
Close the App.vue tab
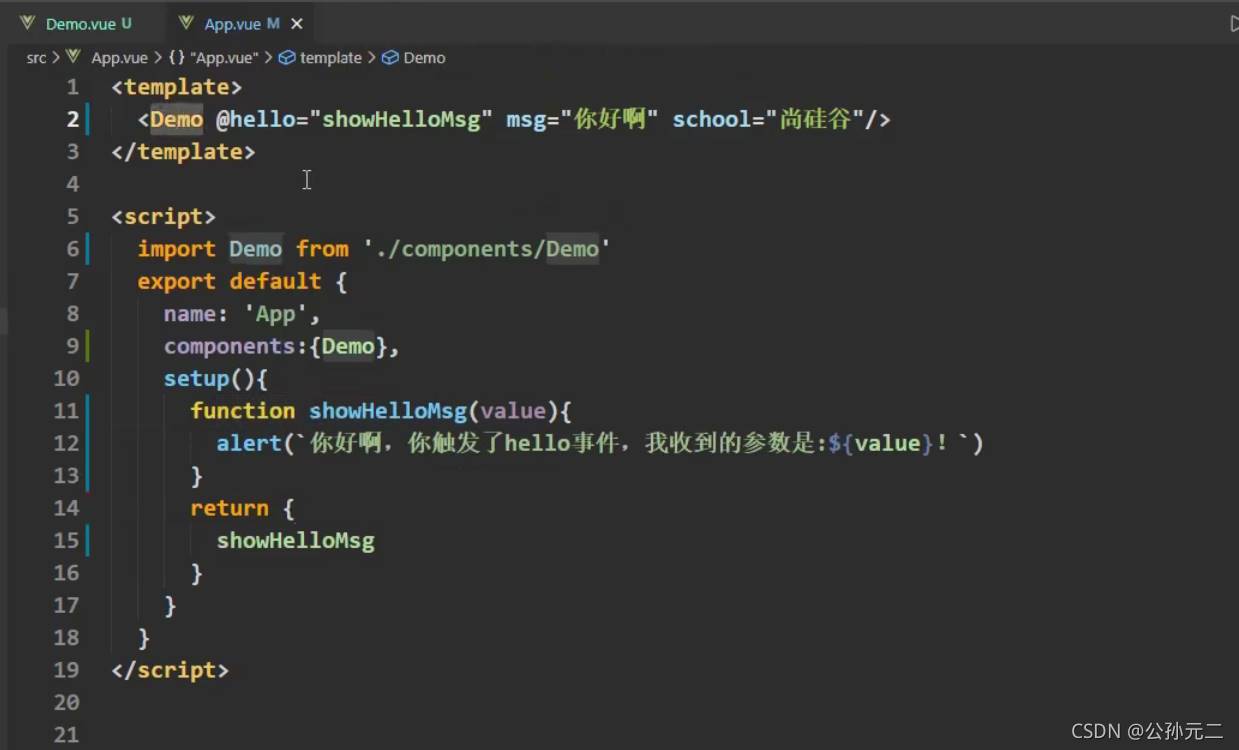(296, 23)
